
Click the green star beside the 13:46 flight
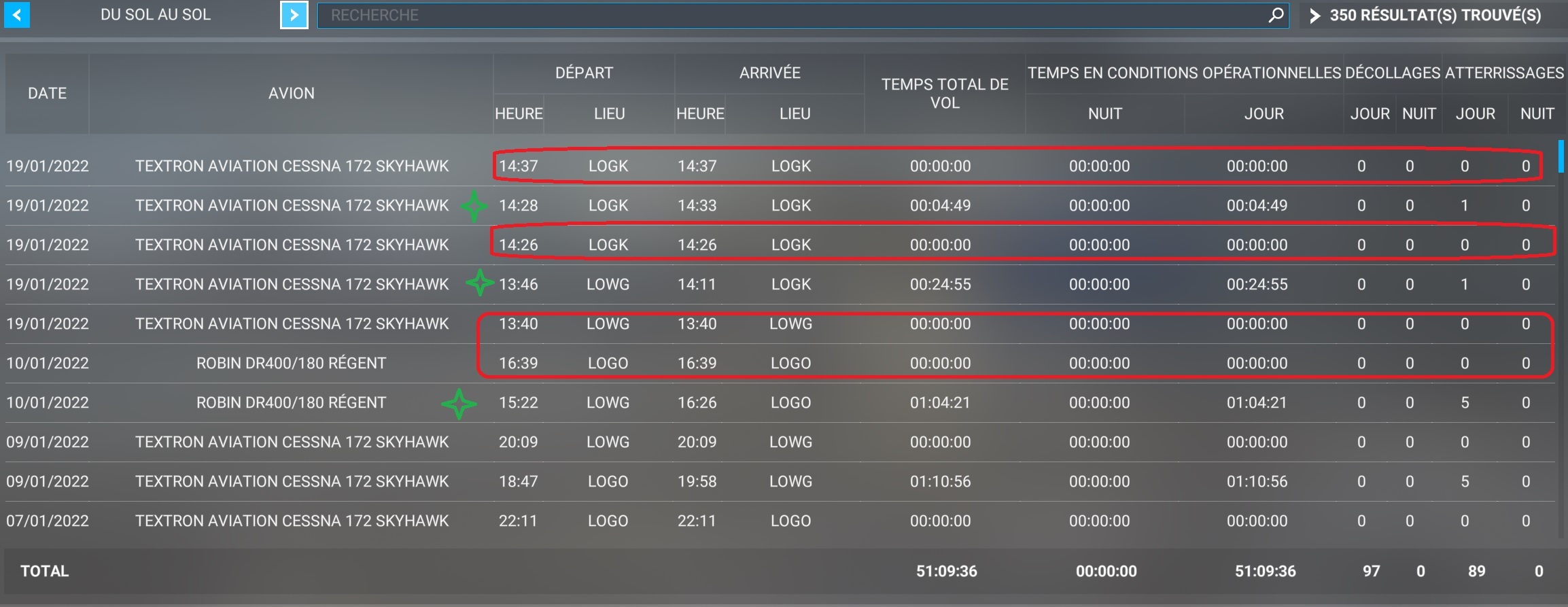(x=480, y=283)
